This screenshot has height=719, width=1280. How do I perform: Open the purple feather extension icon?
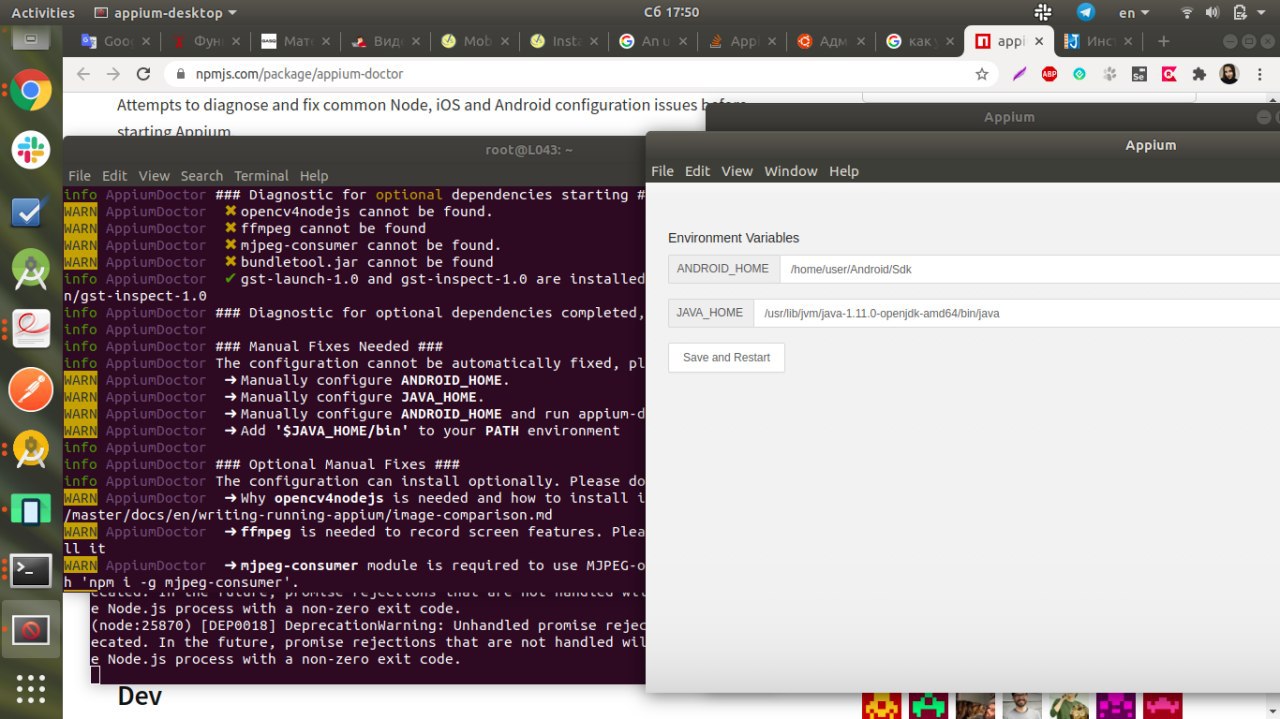pyautogui.click(x=1019, y=74)
